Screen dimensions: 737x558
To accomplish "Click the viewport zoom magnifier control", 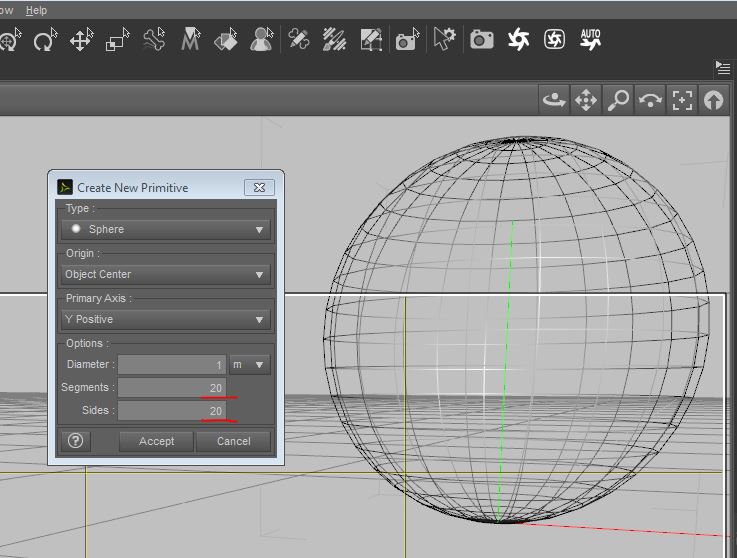I will point(619,100).
